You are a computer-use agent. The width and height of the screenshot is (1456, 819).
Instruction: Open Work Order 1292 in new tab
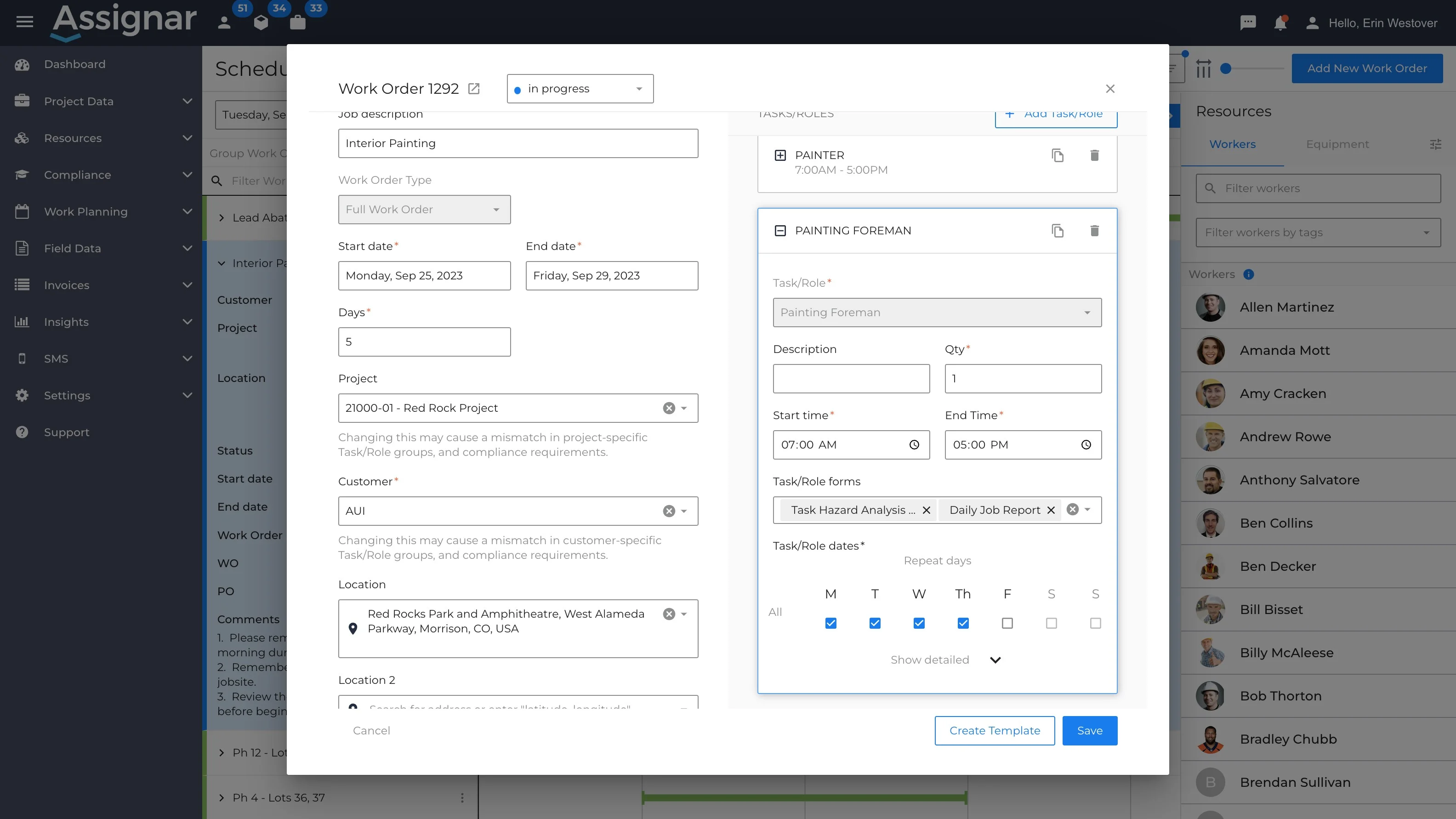[x=474, y=89]
